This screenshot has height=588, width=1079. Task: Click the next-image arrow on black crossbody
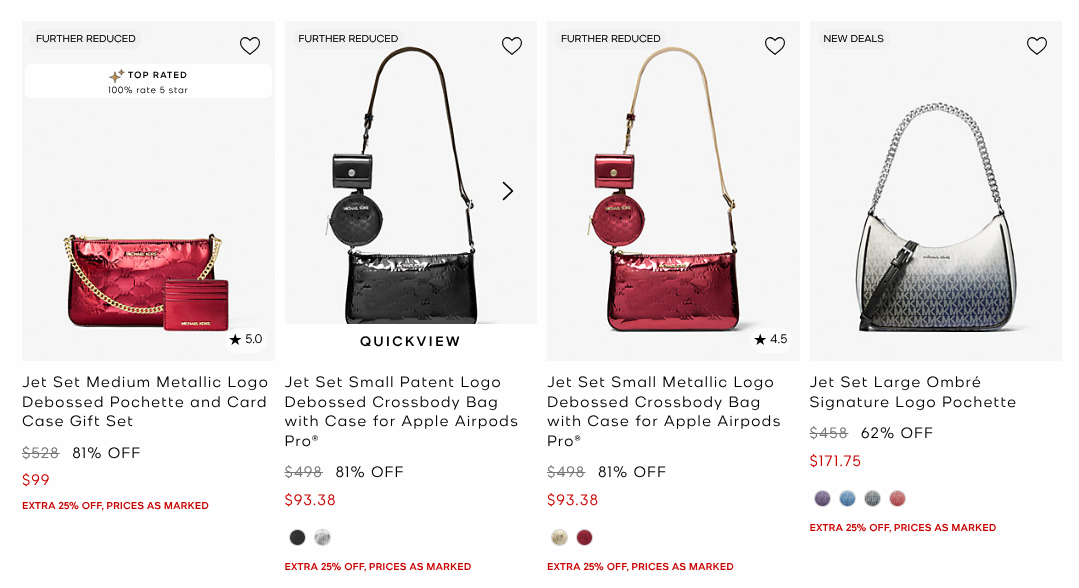point(507,190)
